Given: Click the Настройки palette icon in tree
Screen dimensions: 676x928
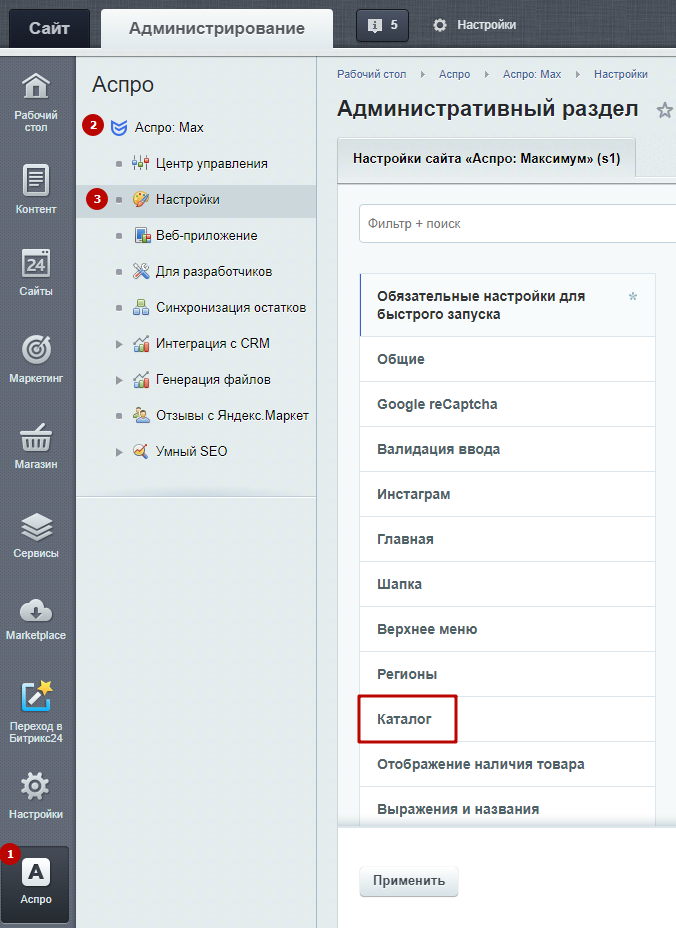Looking at the screenshot, I should coord(140,199).
